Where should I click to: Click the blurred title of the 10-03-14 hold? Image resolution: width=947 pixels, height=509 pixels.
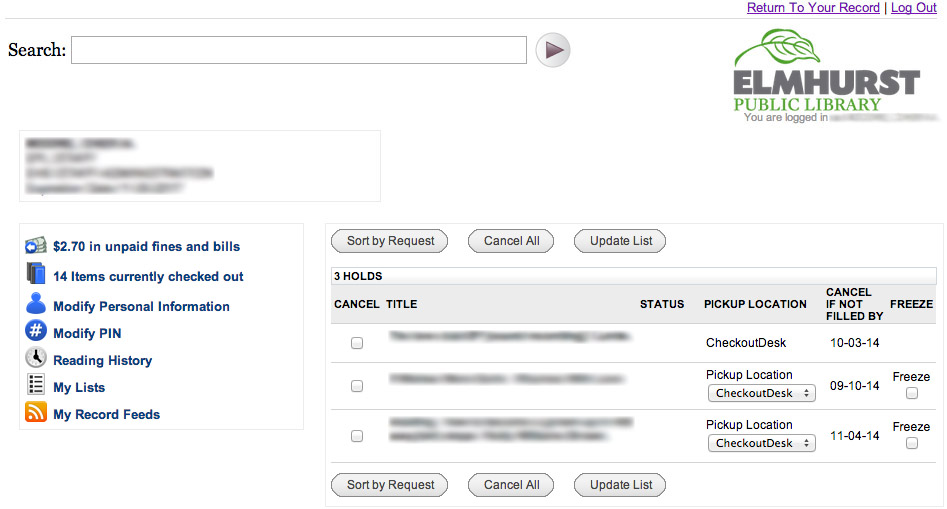(509, 336)
